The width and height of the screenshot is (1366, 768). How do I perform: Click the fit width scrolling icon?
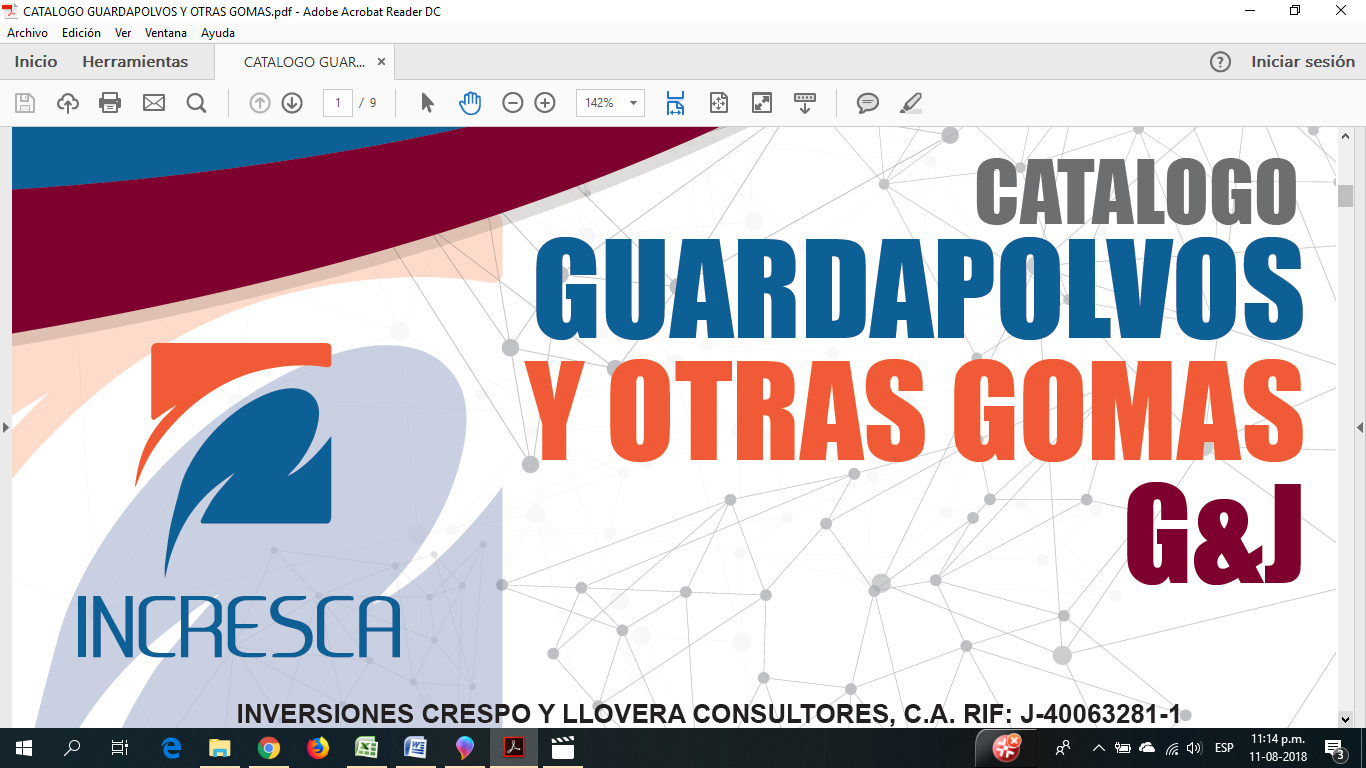pos(675,102)
